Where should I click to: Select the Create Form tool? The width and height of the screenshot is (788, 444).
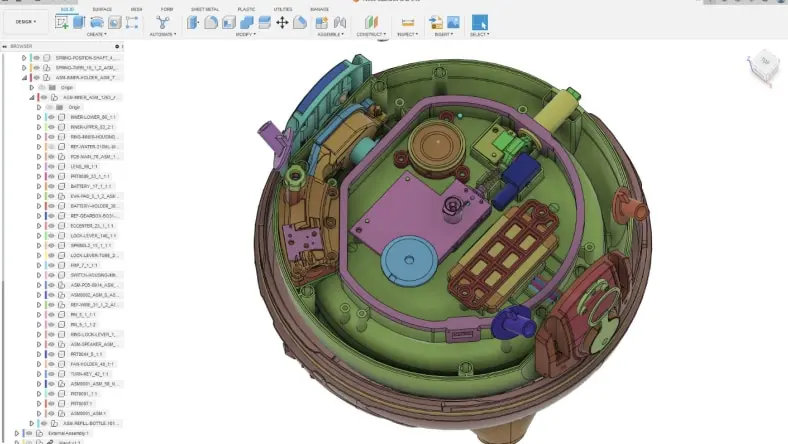97,22
